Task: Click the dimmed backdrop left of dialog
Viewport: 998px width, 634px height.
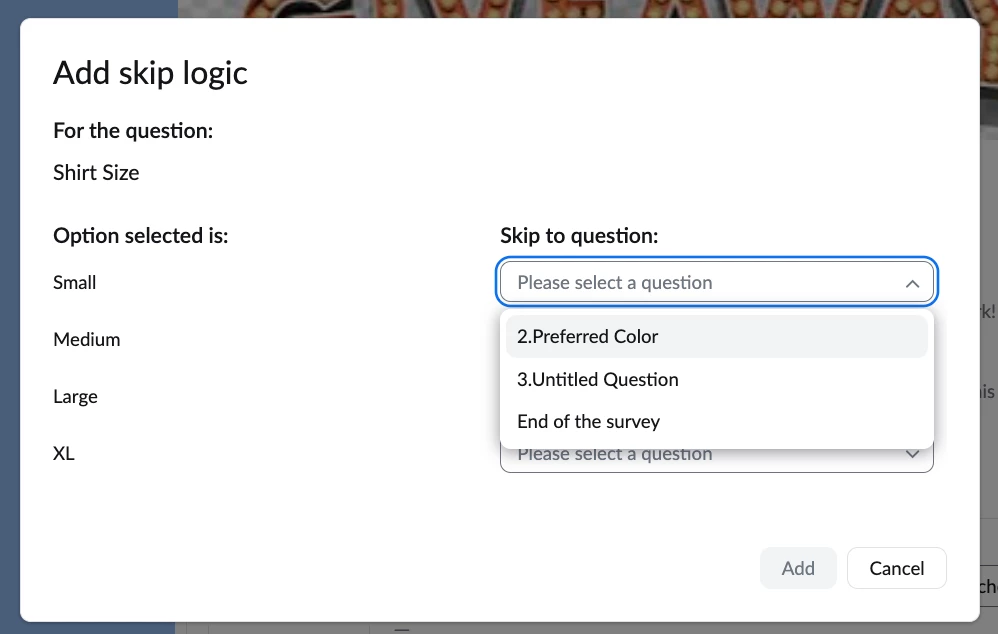Action: (9, 300)
